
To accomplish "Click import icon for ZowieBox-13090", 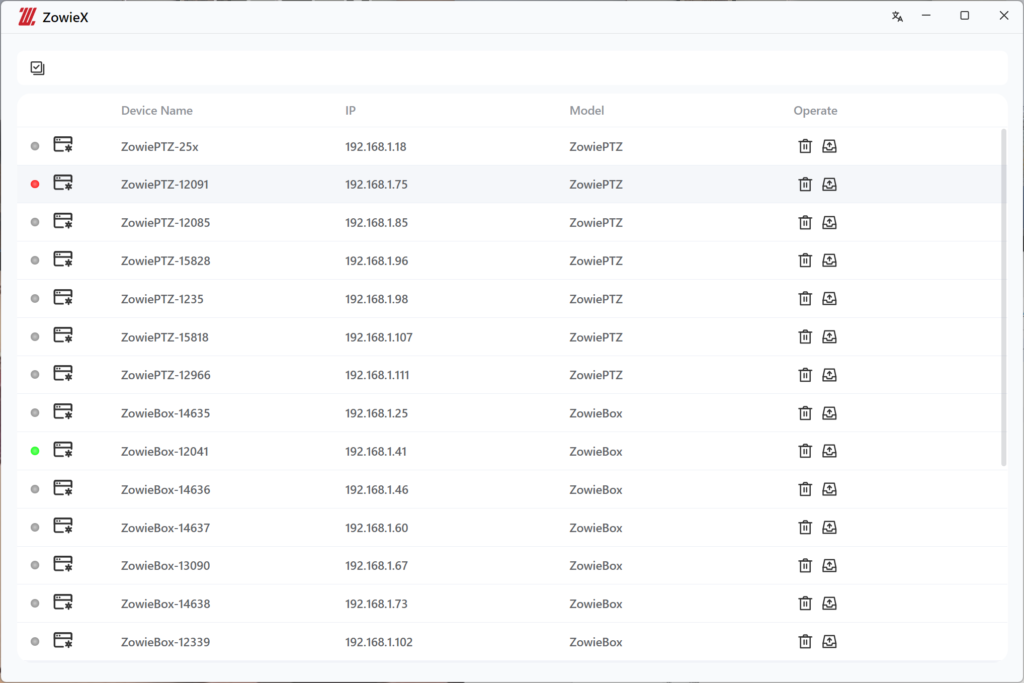I will (x=829, y=566).
